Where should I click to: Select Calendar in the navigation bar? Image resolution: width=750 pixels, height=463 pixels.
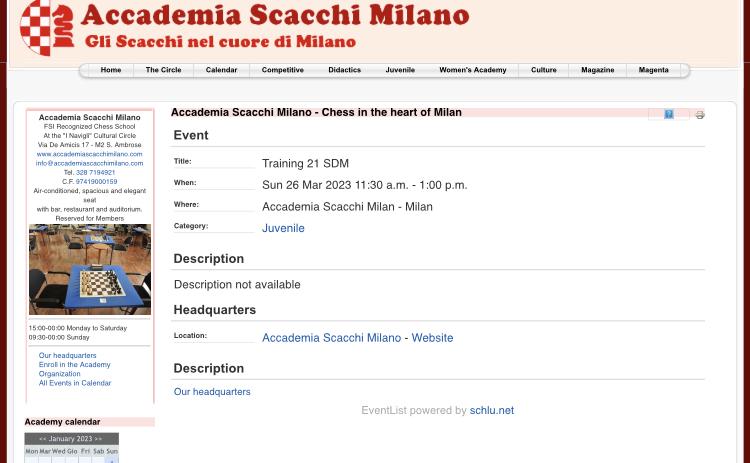point(221,70)
